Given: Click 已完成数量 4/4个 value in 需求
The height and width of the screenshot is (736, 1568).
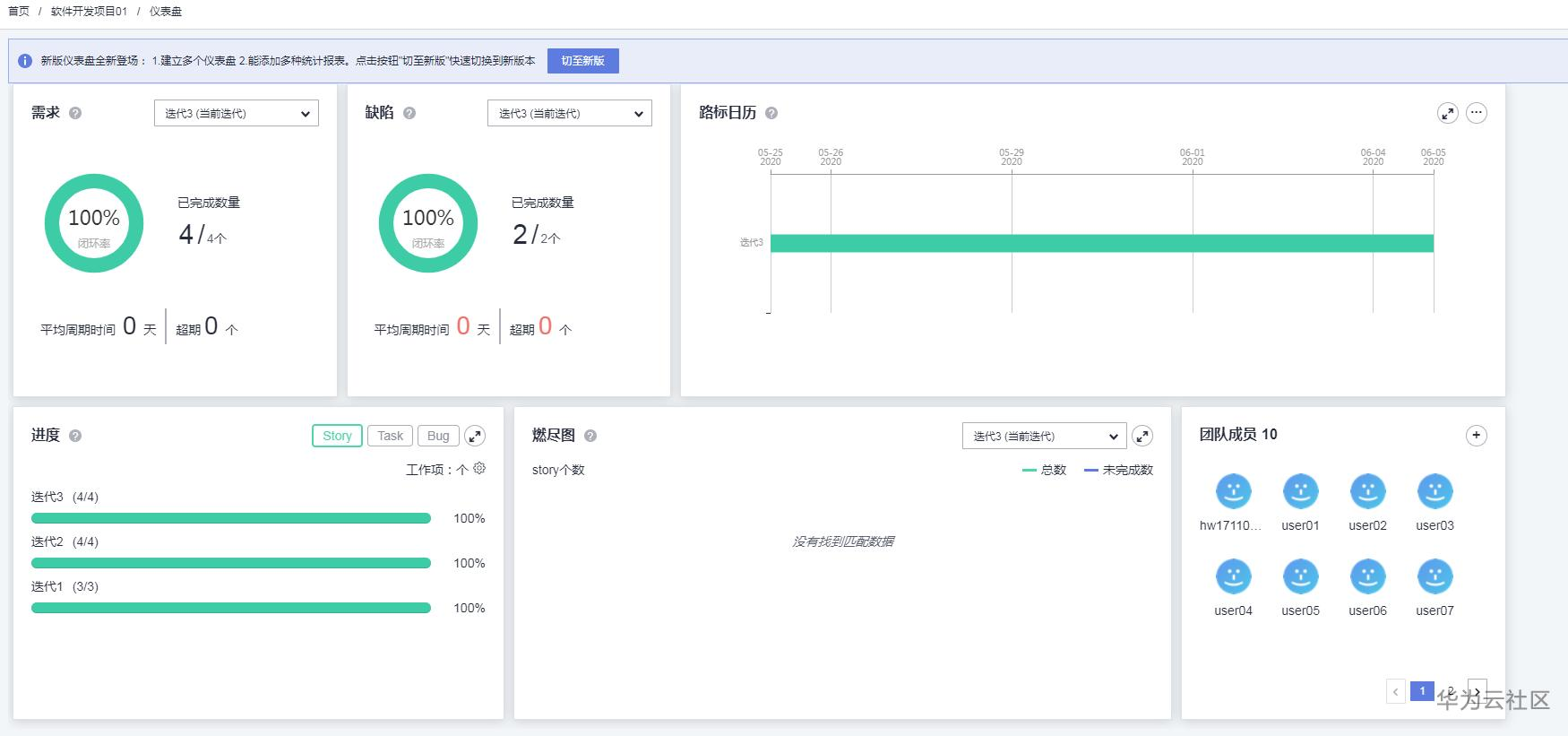Looking at the screenshot, I should coord(203,235).
